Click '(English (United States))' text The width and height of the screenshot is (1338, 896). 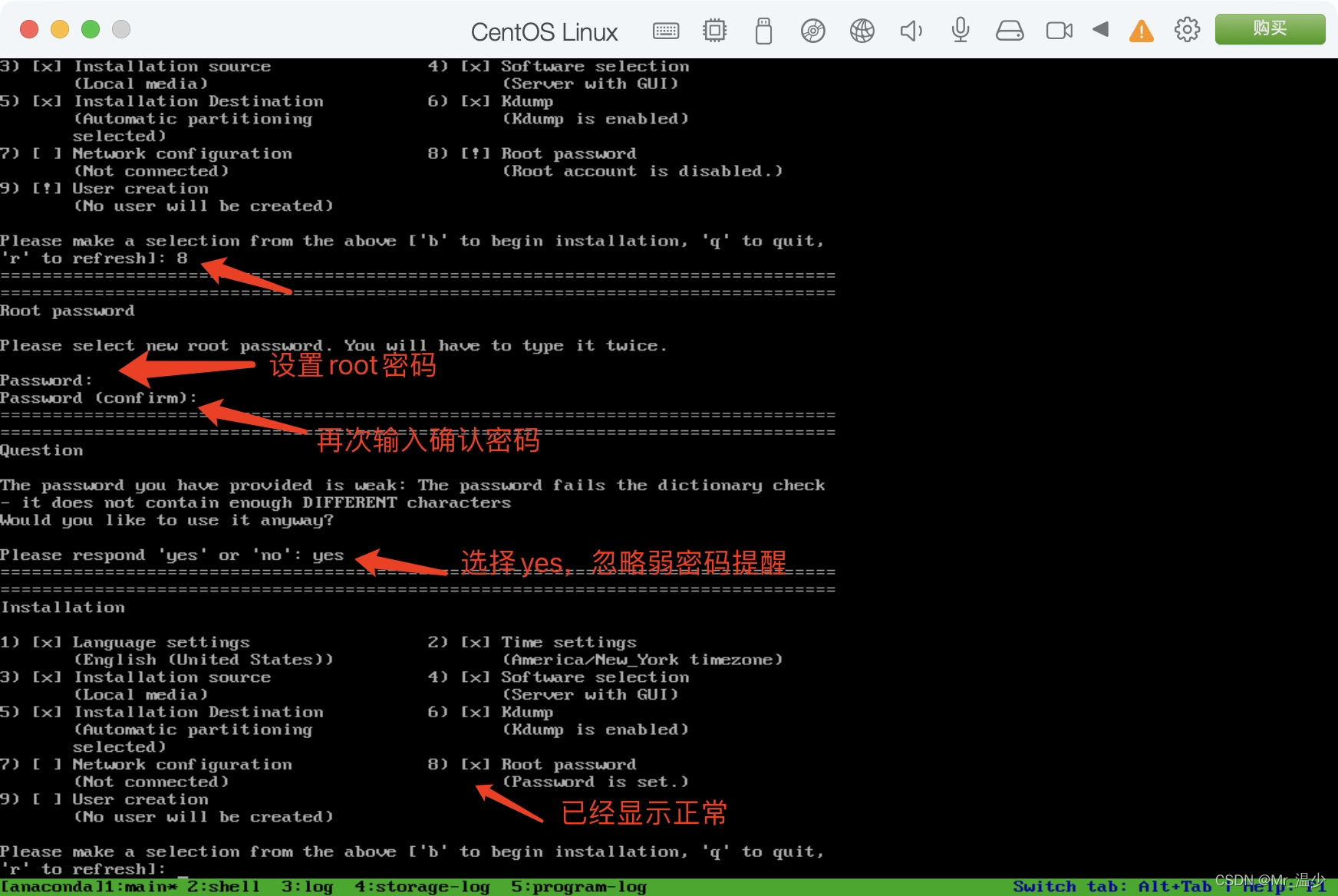(x=203, y=660)
